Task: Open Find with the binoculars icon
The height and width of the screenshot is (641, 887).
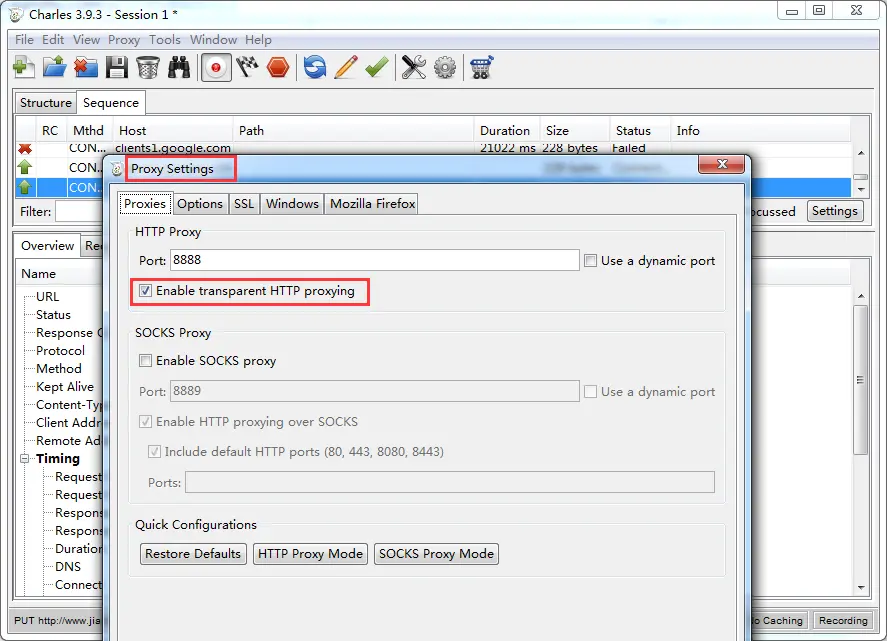Action: point(179,67)
